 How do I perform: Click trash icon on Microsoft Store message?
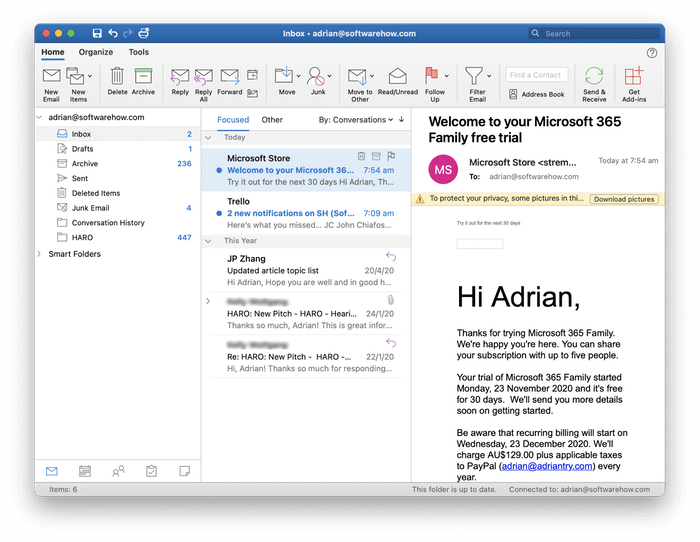(361, 156)
